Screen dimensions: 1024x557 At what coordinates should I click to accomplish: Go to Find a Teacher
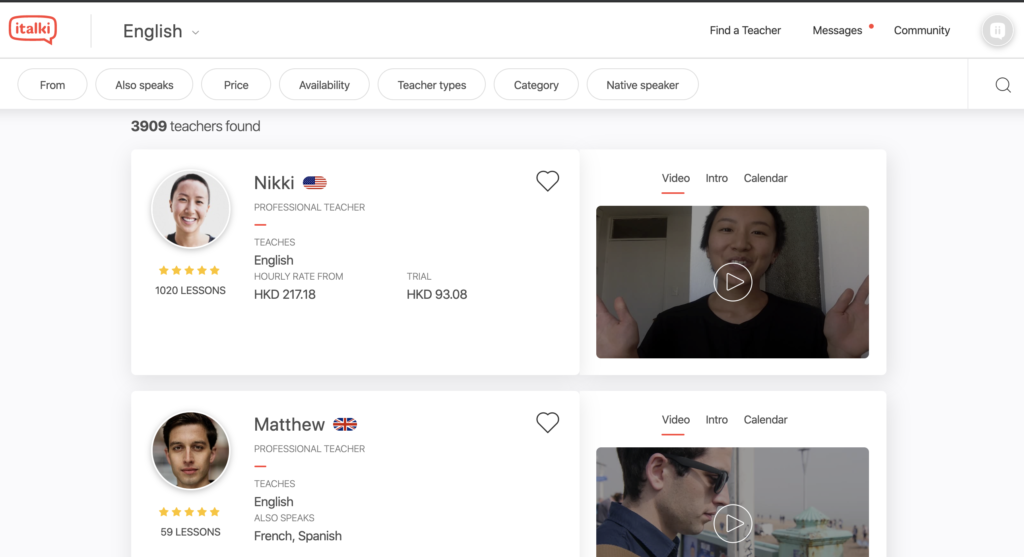(x=745, y=30)
